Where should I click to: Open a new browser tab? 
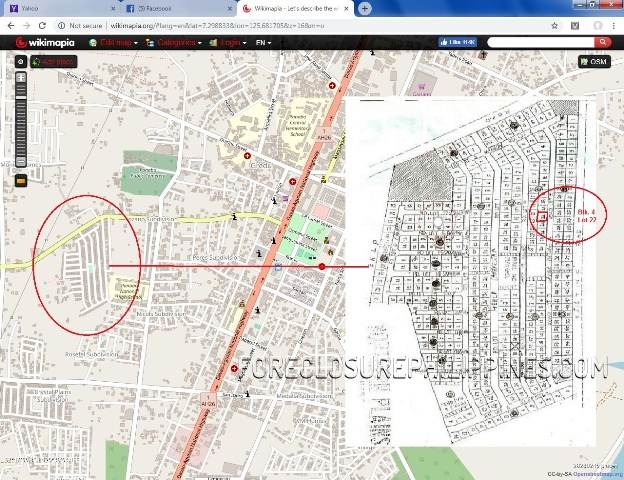365,7
